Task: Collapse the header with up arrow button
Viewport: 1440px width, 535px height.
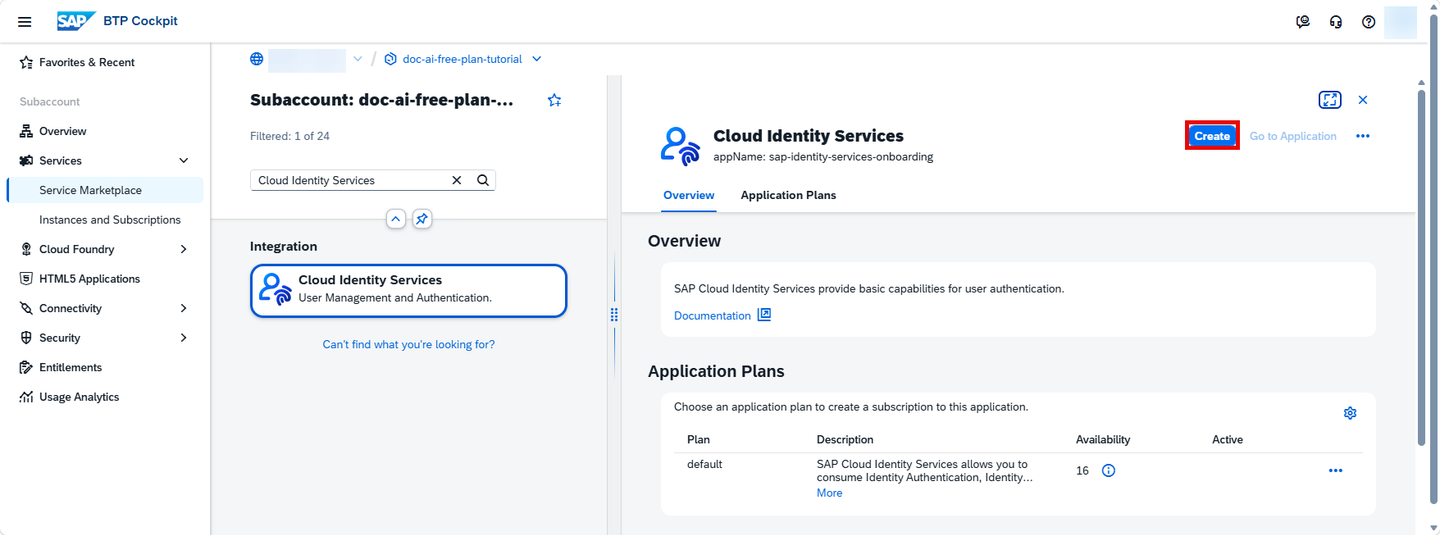Action: [396, 218]
